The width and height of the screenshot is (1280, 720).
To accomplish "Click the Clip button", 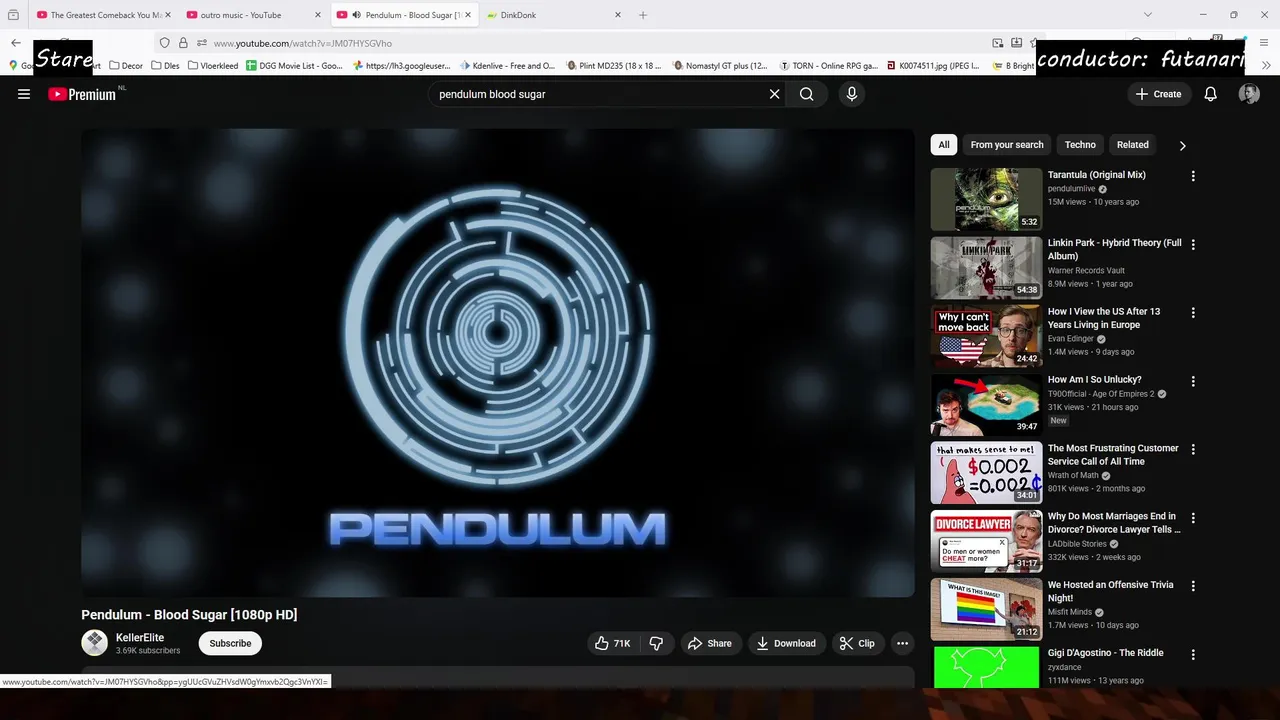I will click(x=857, y=643).
